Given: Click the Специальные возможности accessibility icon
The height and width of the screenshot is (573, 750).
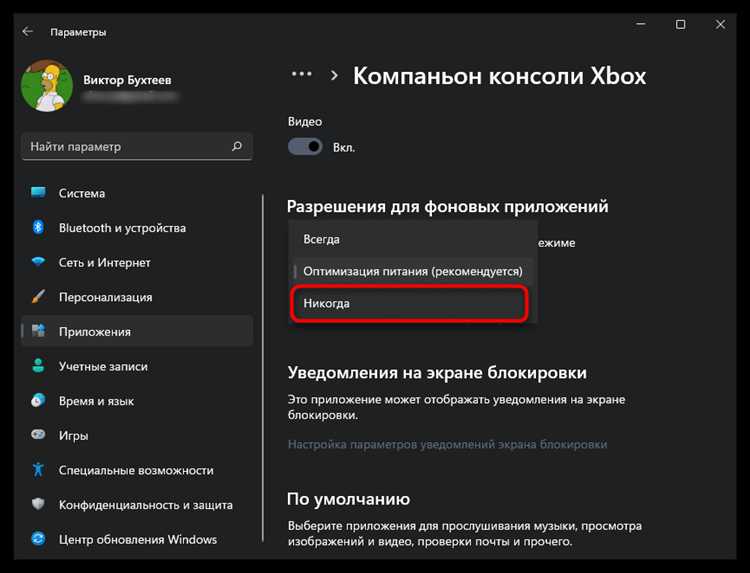Looking at the screenshot, I should click(38, 470).
